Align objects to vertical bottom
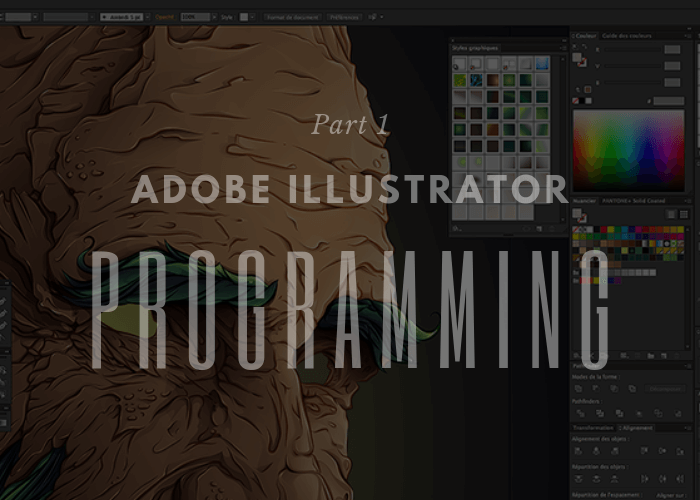The height and width of the screenshot is (500, 700). pos(680,451)
